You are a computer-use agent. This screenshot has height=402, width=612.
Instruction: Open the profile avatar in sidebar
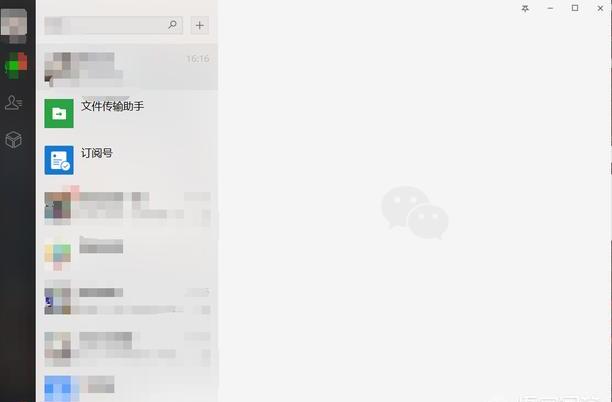click(14, 25)
